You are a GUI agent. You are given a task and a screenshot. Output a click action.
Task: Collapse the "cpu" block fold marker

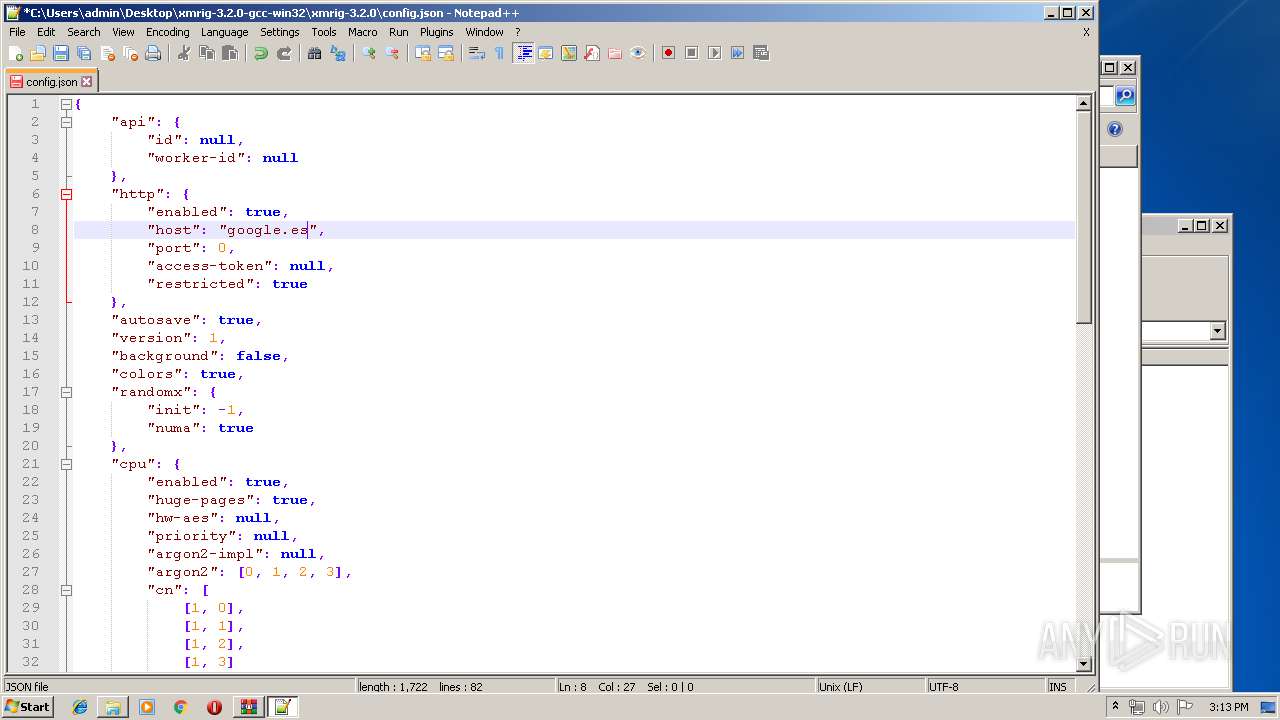pos(67,464)
